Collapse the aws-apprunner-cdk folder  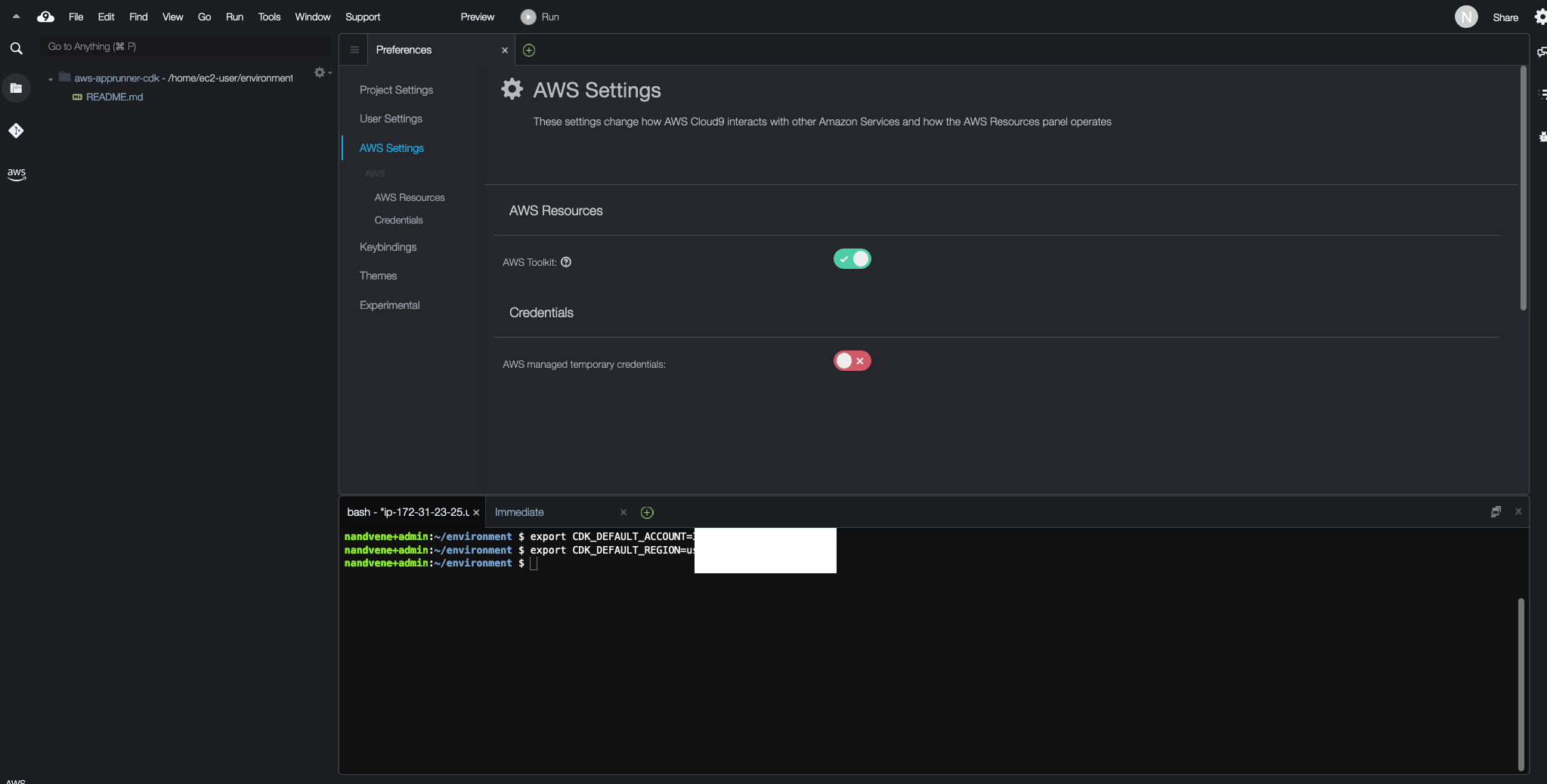pos(51,79)
